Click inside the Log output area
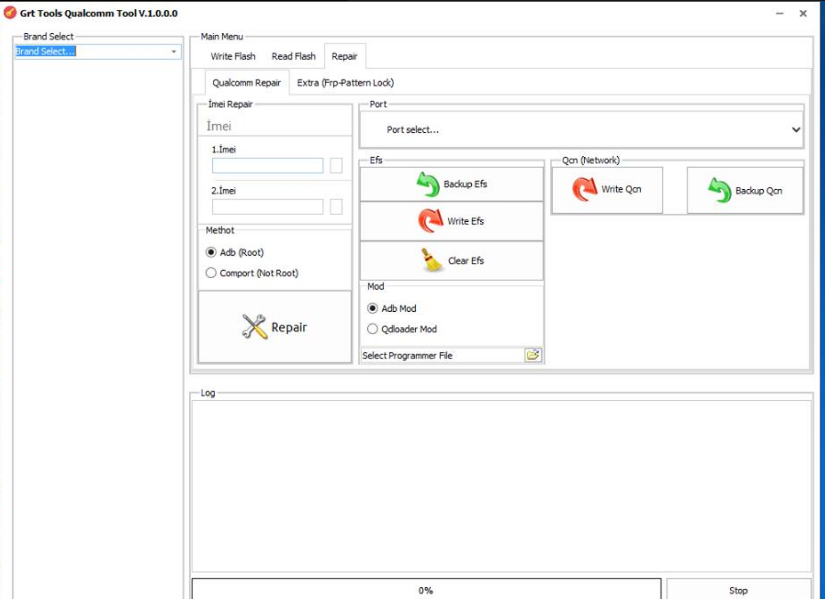 click(x=501, y=486)
